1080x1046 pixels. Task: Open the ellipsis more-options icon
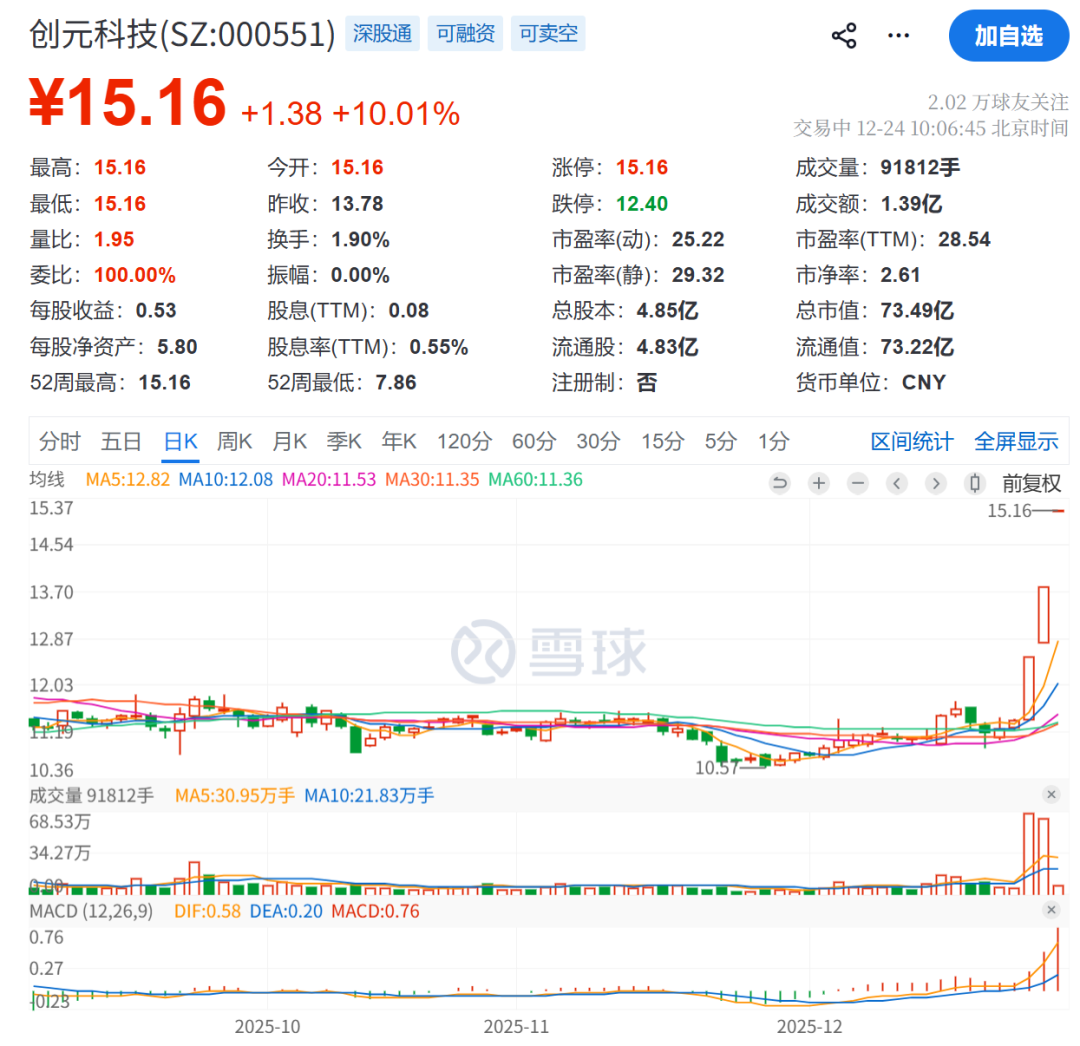(x=897, y=35)
